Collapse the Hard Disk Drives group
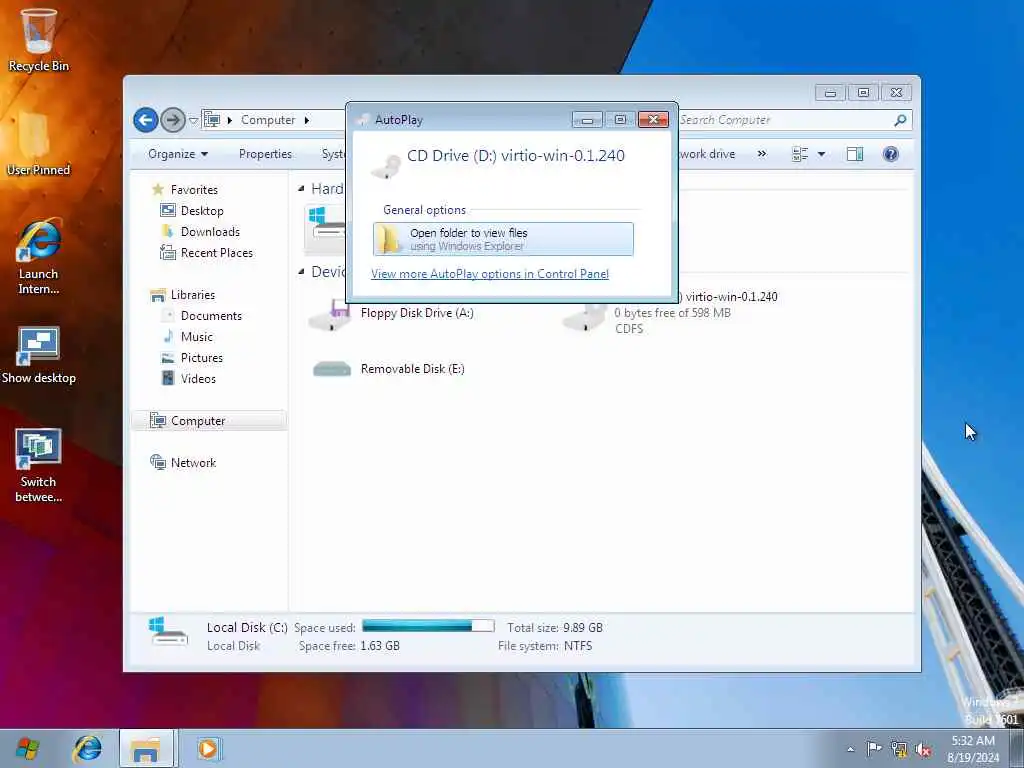1024x768 pixels. [301, 189]
